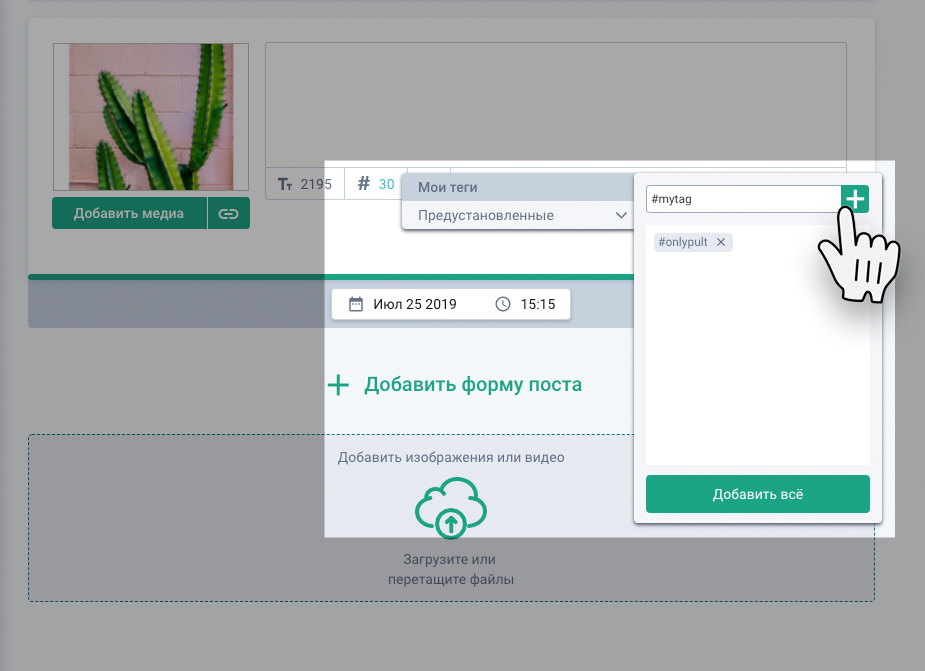Click the green plus button to add the tag
925x671 pixels.
point(855,199)
